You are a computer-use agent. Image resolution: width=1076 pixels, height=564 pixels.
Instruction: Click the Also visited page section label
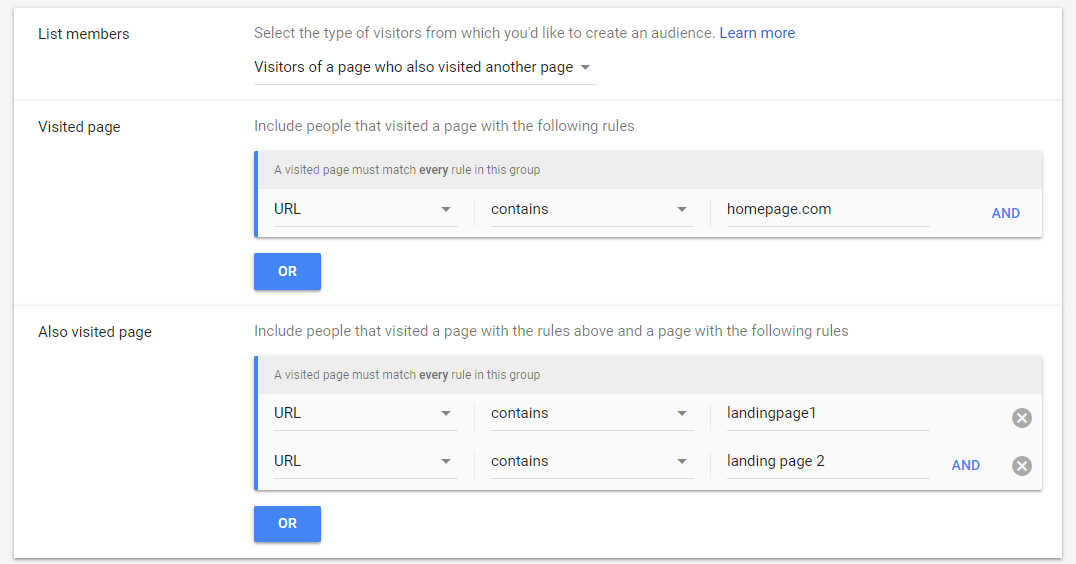coord(95,332)
